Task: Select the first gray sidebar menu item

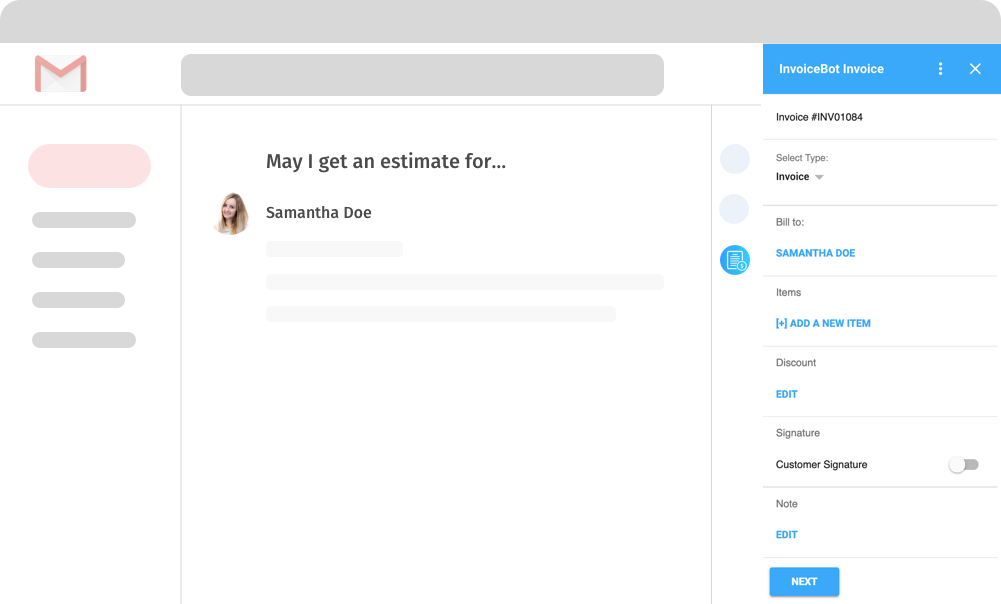Action: point(84,220)
